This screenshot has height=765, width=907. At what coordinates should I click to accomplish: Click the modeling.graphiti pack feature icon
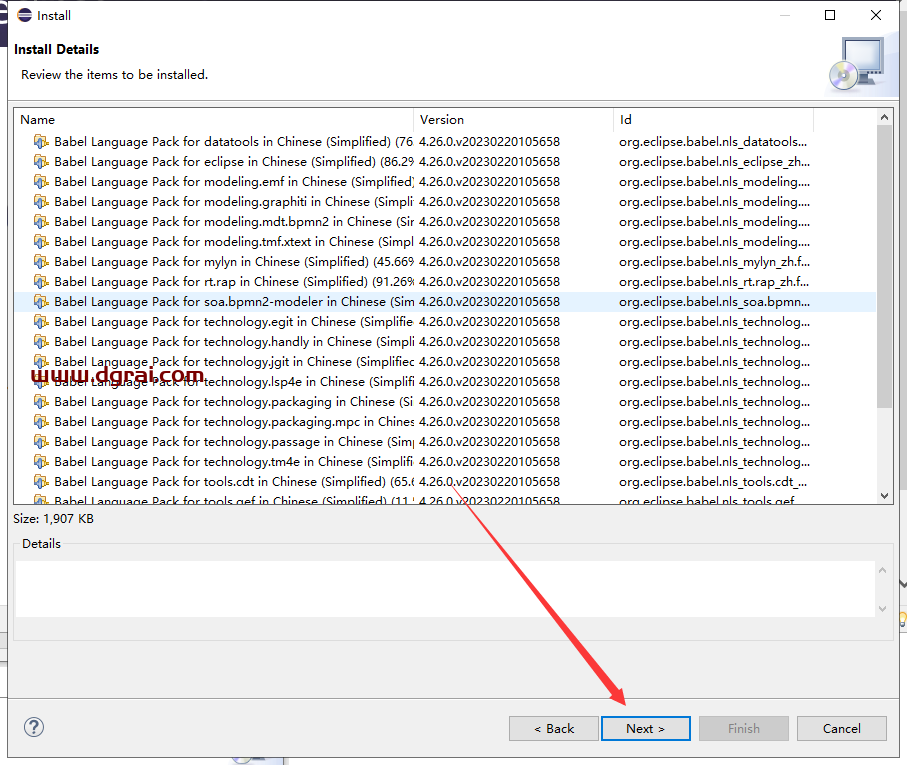[40, 201]
